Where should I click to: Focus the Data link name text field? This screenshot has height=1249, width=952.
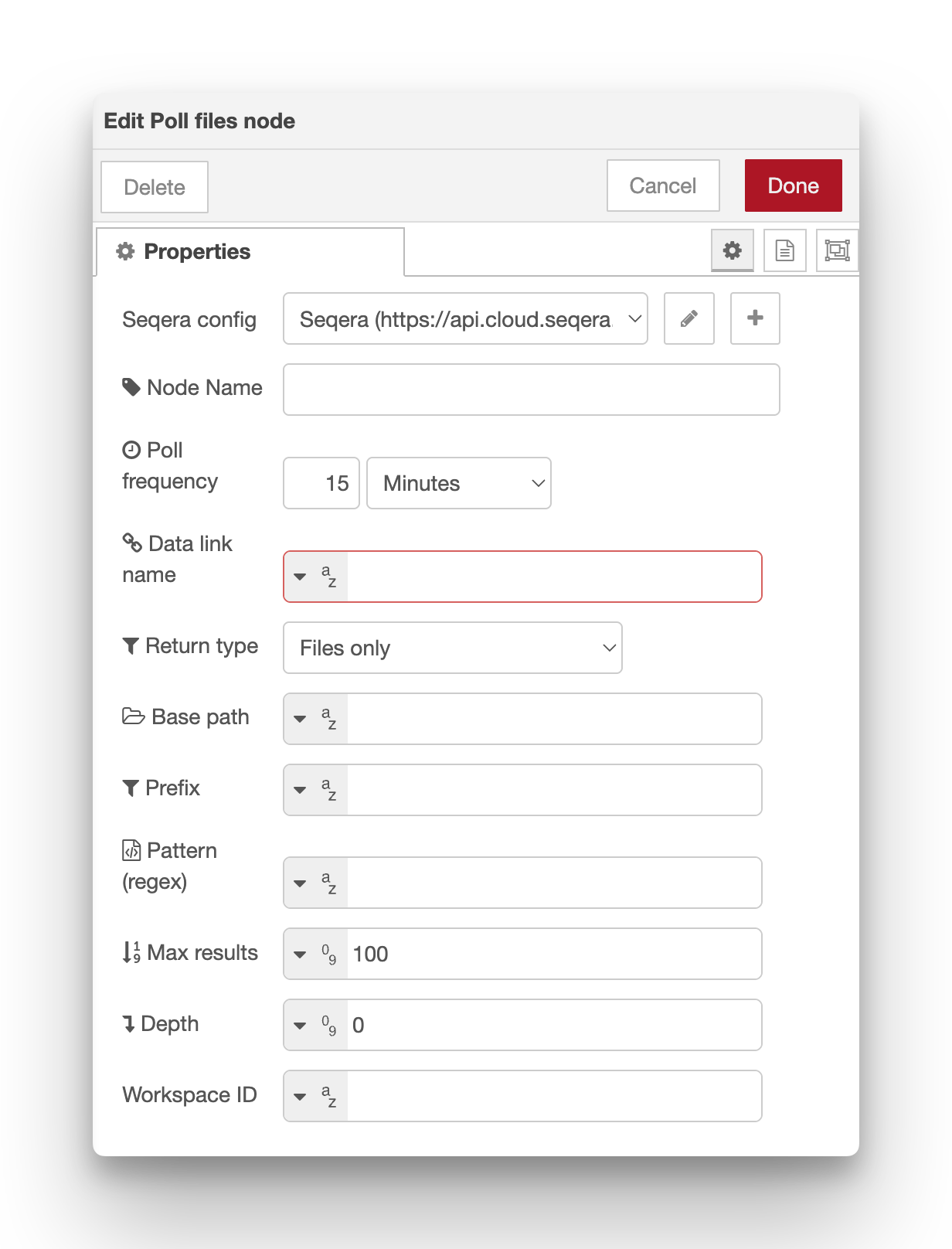pos(554,577)
